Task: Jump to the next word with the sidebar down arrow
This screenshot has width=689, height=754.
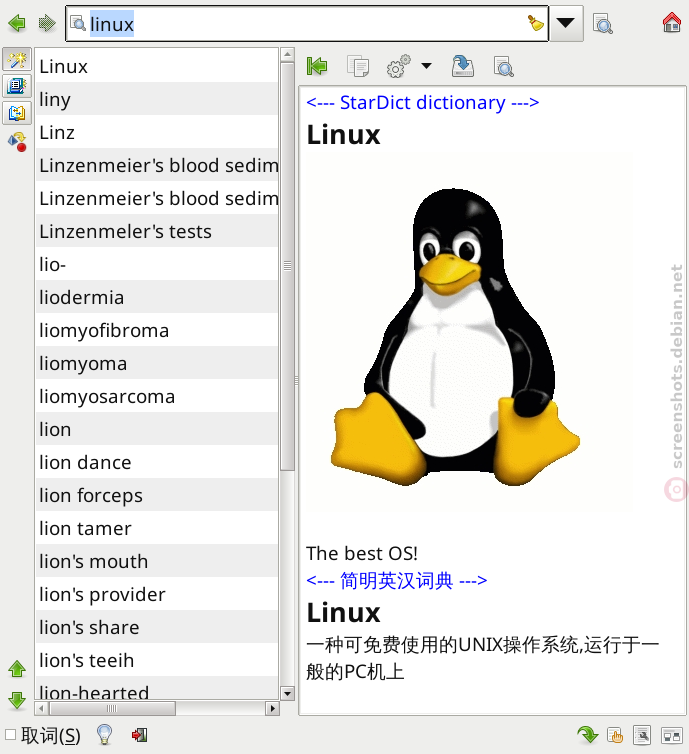Action: (x=17, y=700)
